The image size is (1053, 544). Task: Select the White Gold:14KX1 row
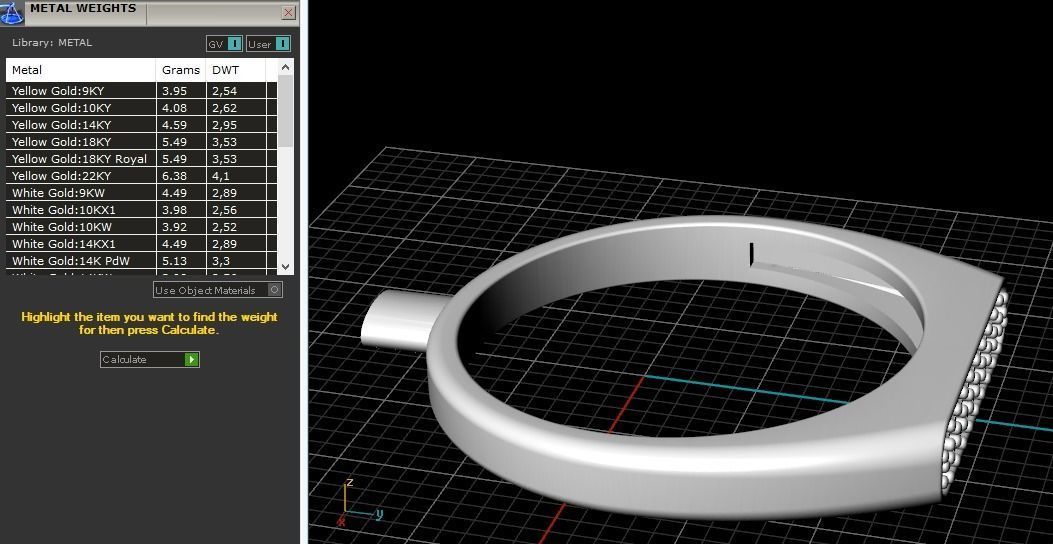142,244
